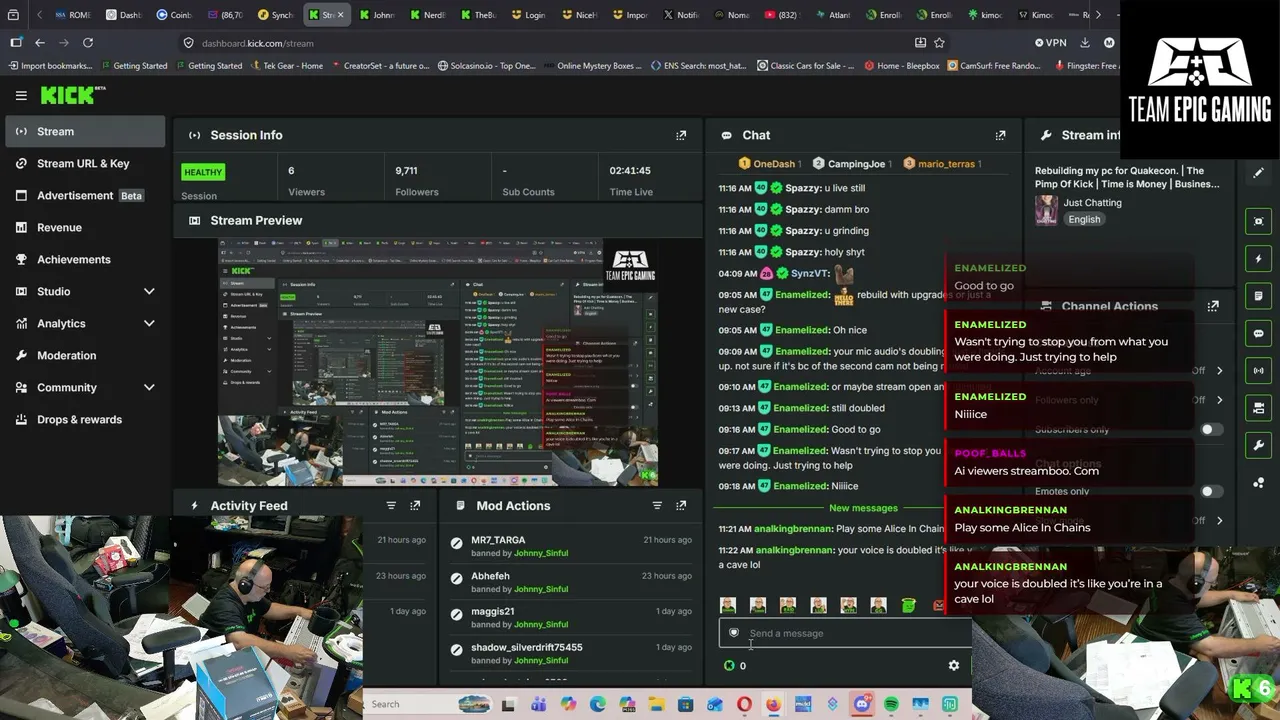This screenshot has width=1280, height=720.
Task: Click the VPN button in address bar
Action: coord(1051,43)
